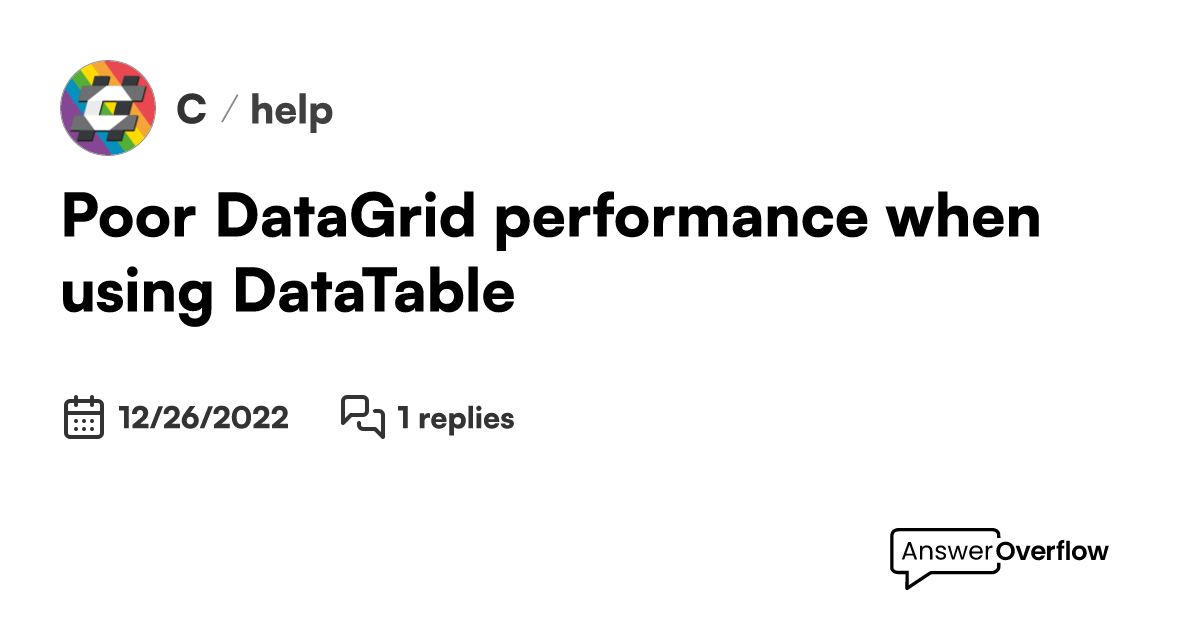Open the server named C
Screen dimensions: 1200x630
pyautogui.click(x=191, y=109)
